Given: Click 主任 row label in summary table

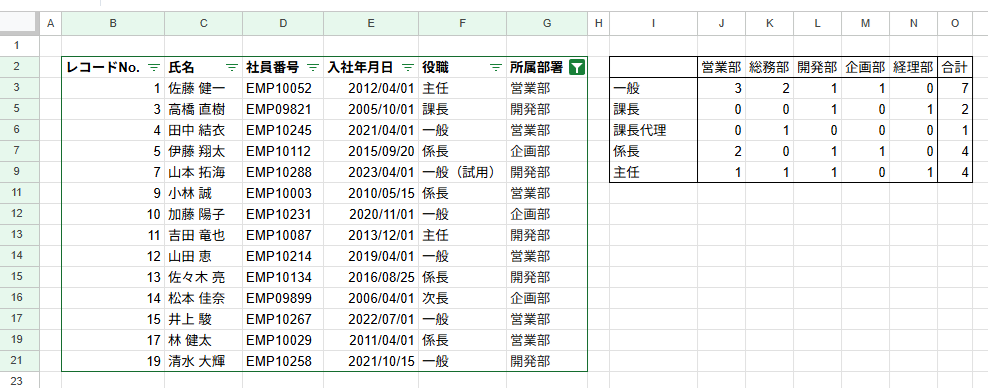Looking at the screenshot, I should click(x=653, y=172).
